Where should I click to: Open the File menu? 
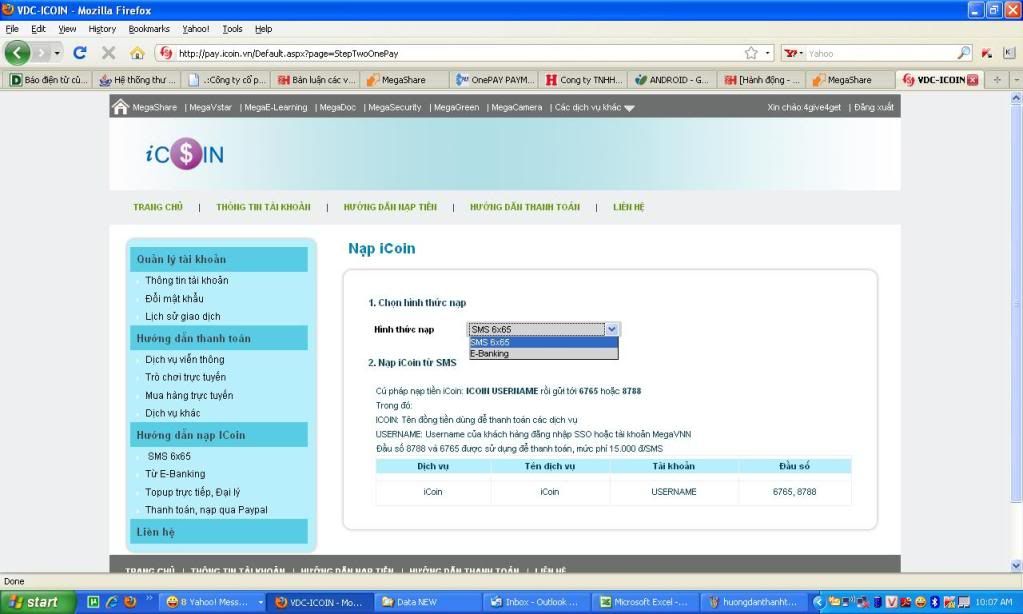12,29
